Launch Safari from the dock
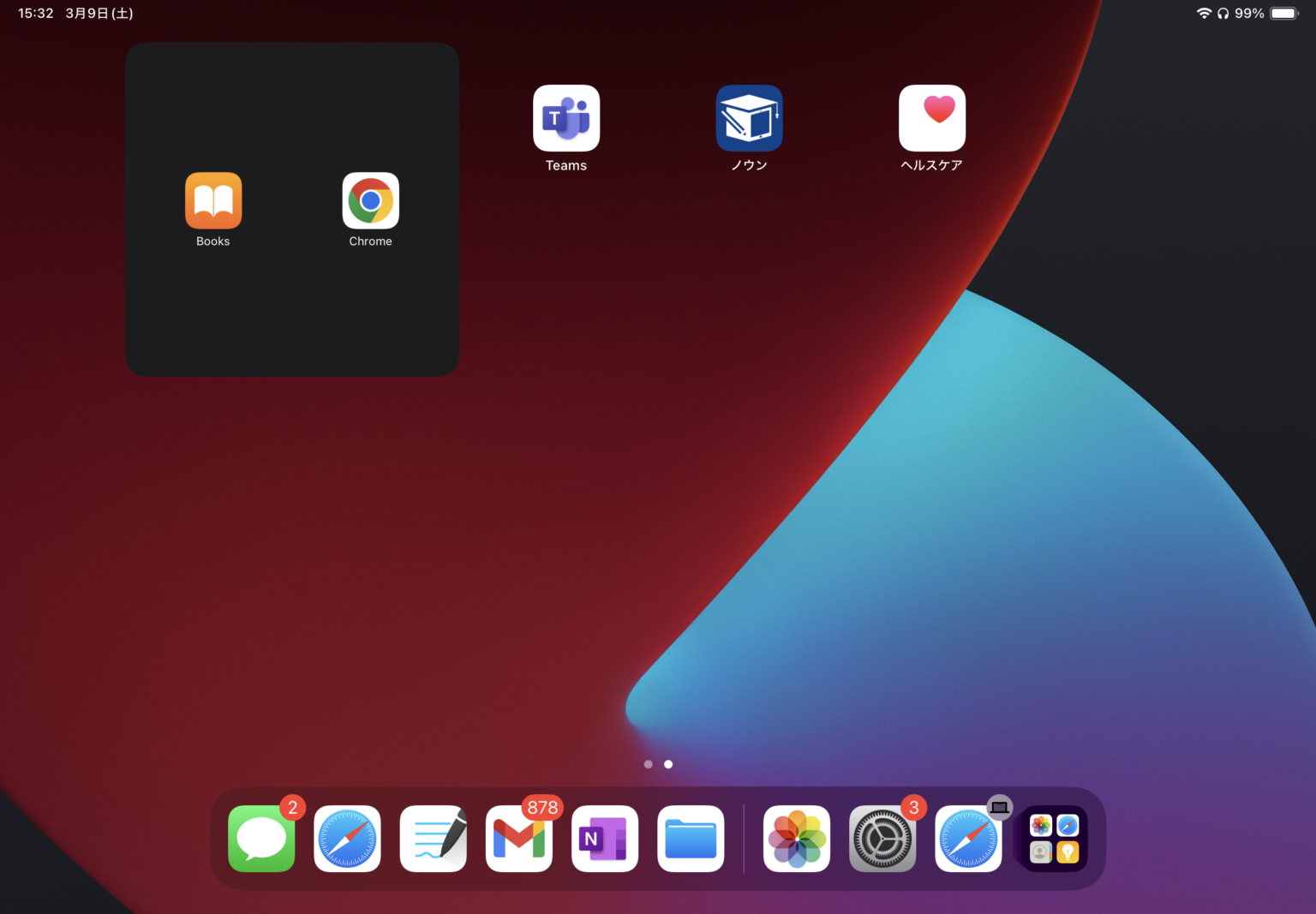 [x=347, y=839]
